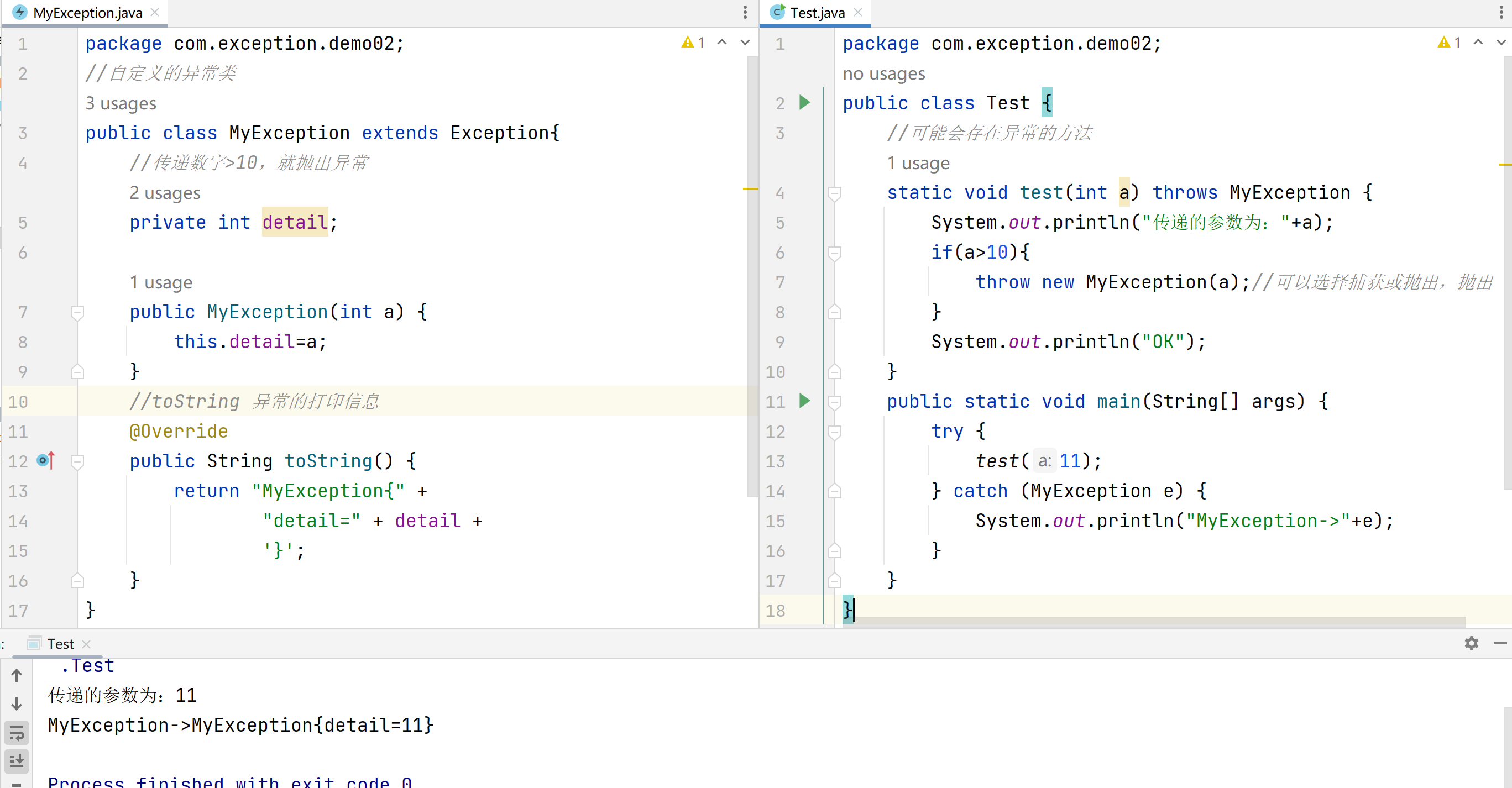Click the '3 usages' hint above MyException
The width and height of the screenshot is (1512, 788).
click(x=121, y=103)
